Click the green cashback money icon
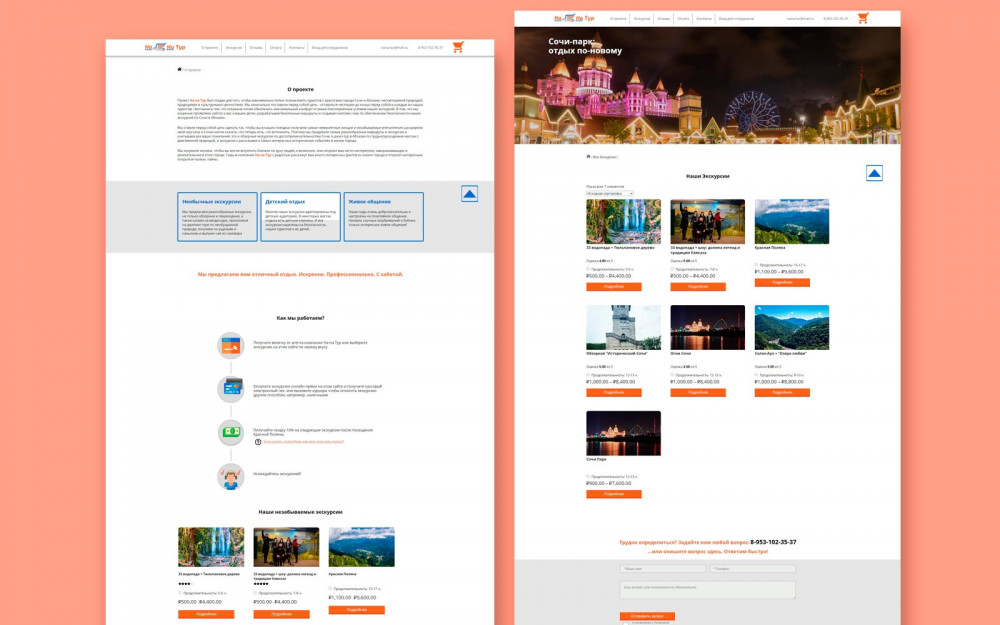 click(231, 432)
